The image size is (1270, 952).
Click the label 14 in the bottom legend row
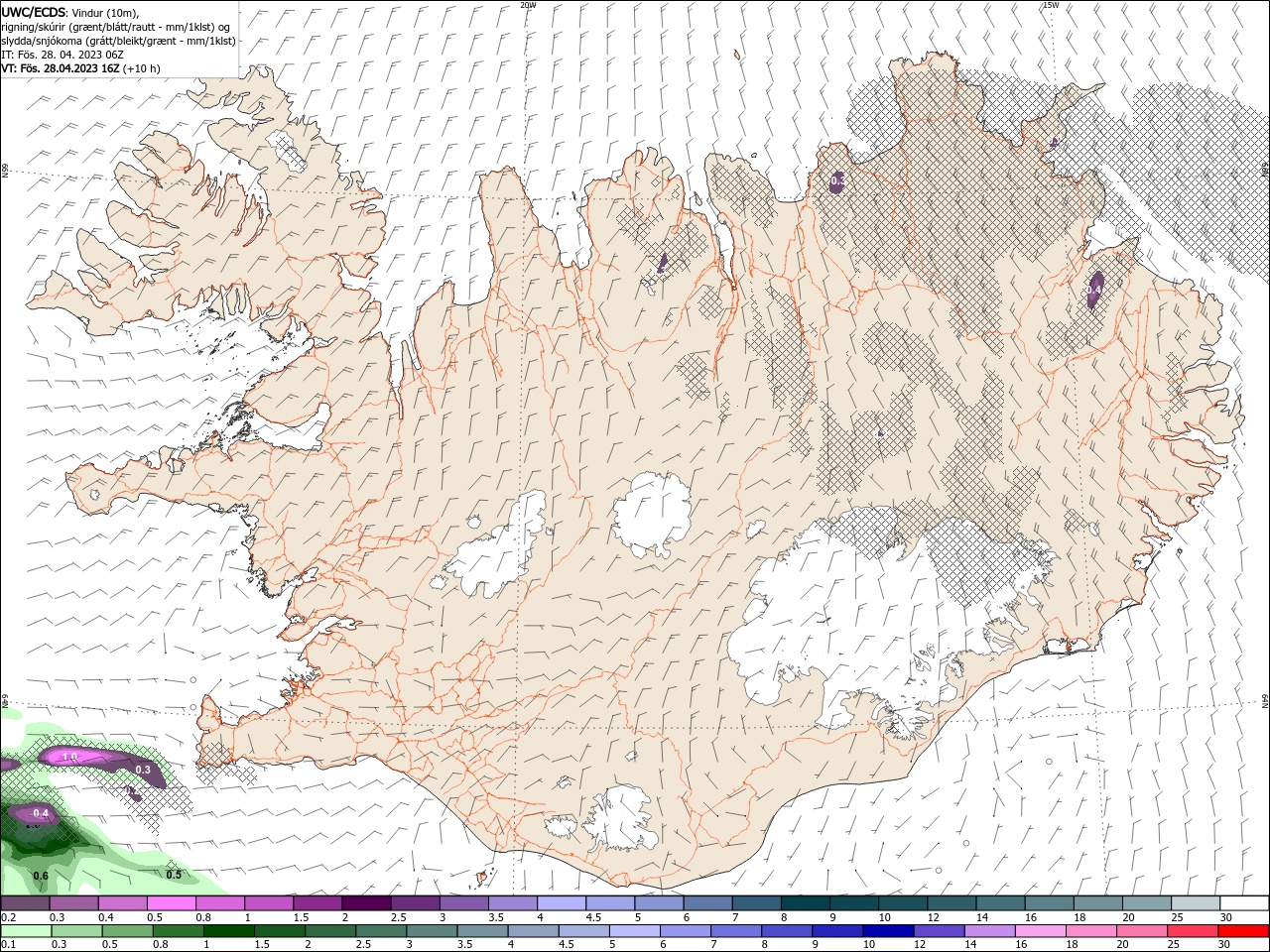(x=970, y=944)
